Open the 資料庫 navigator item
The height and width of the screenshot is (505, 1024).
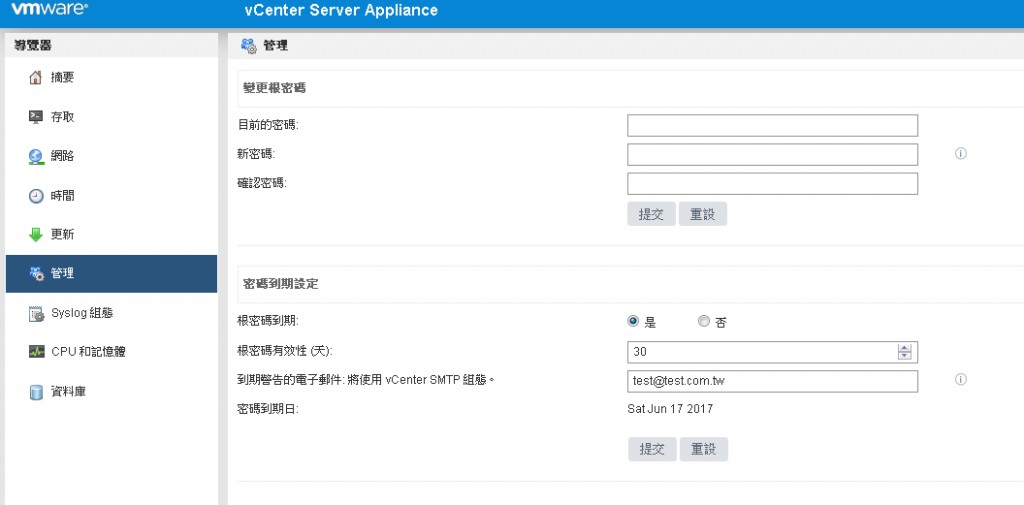111,392
